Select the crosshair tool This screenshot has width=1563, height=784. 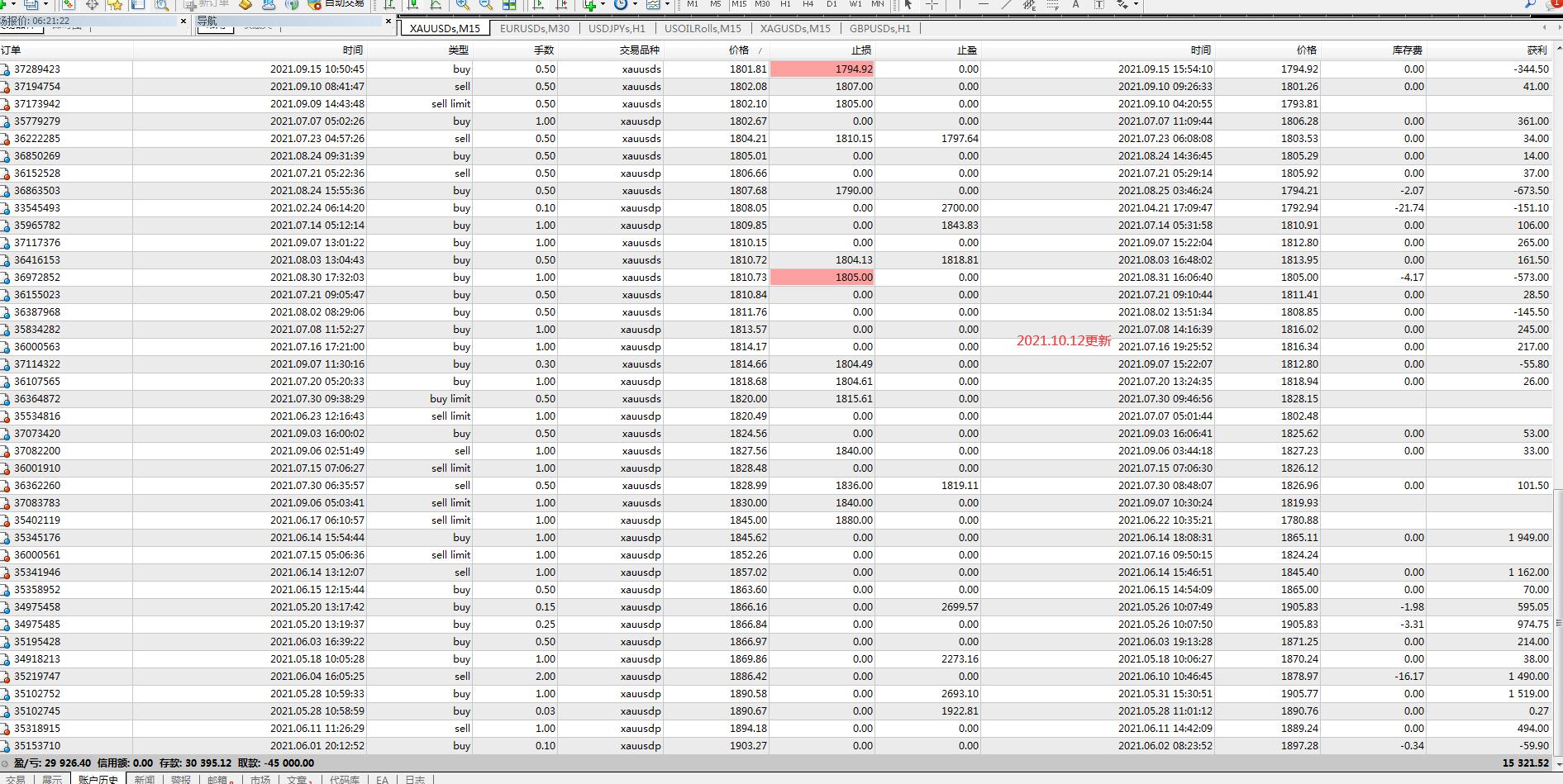pos(932,4)
